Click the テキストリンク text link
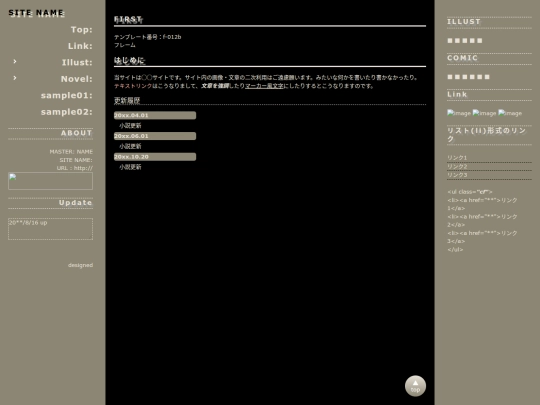Viewport: 540px width, 405px height. pos(133,86)
